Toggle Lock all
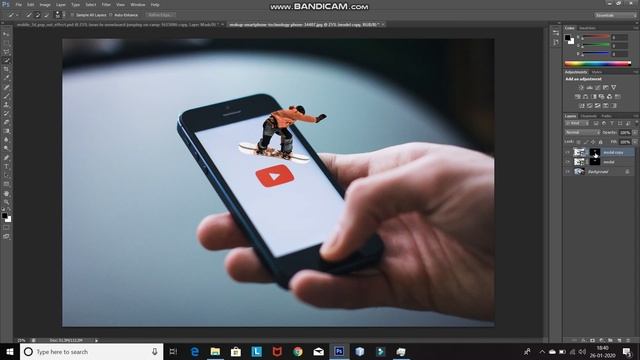The image size is (640, 360). point(600,142)
